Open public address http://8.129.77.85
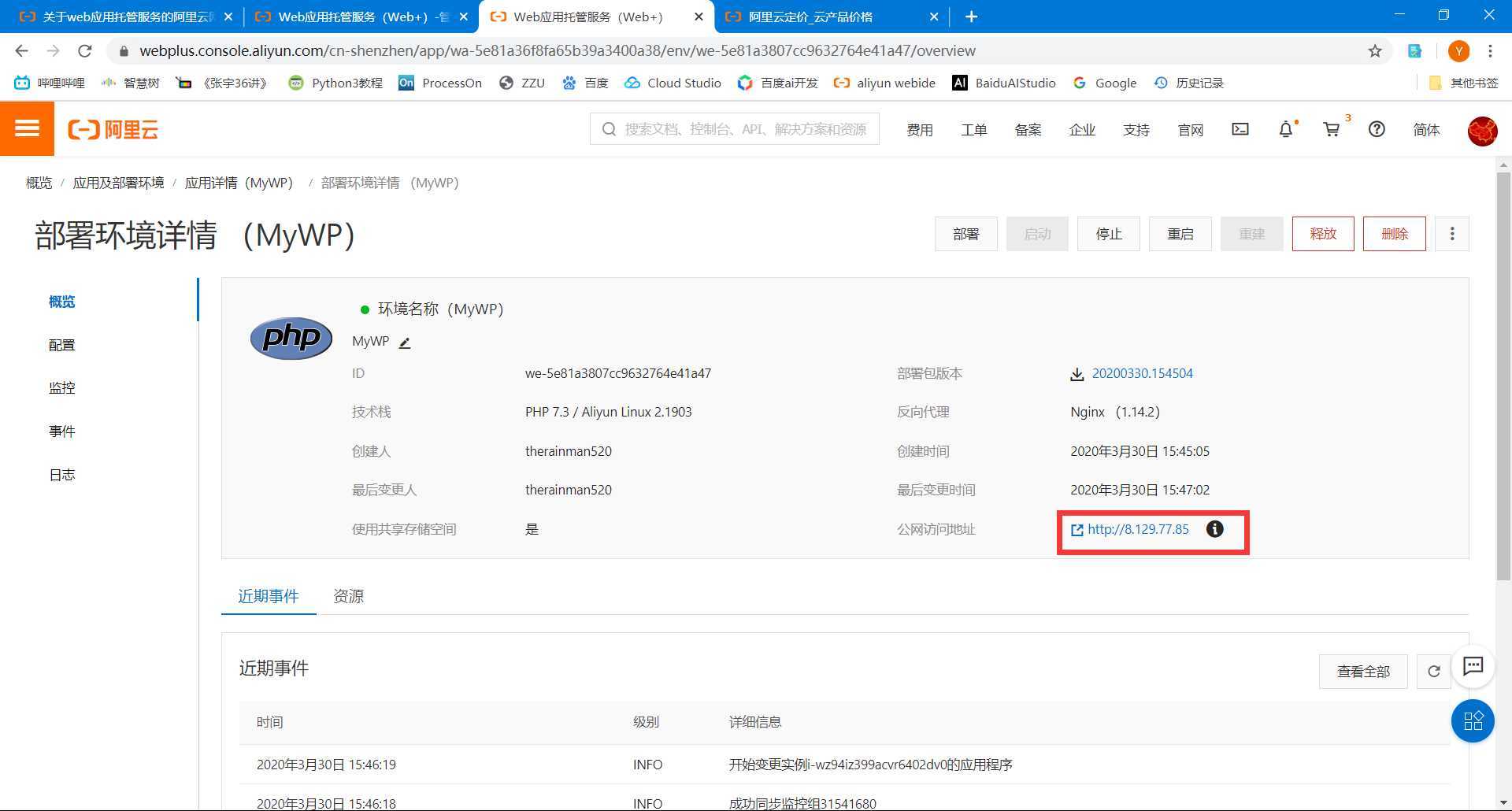 point(1138,529)
